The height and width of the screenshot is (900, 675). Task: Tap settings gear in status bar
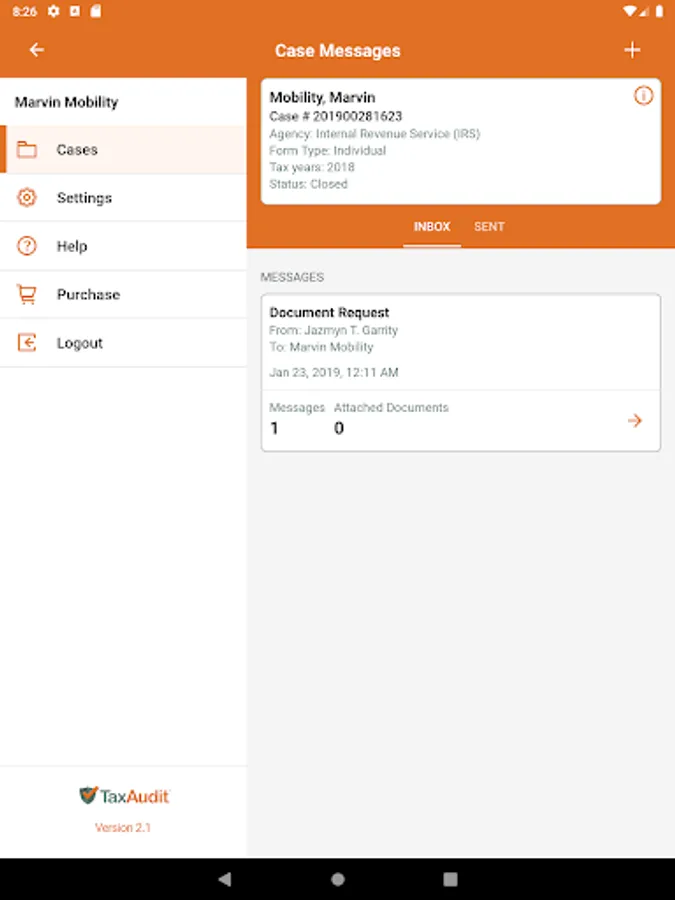pos(53,11)
